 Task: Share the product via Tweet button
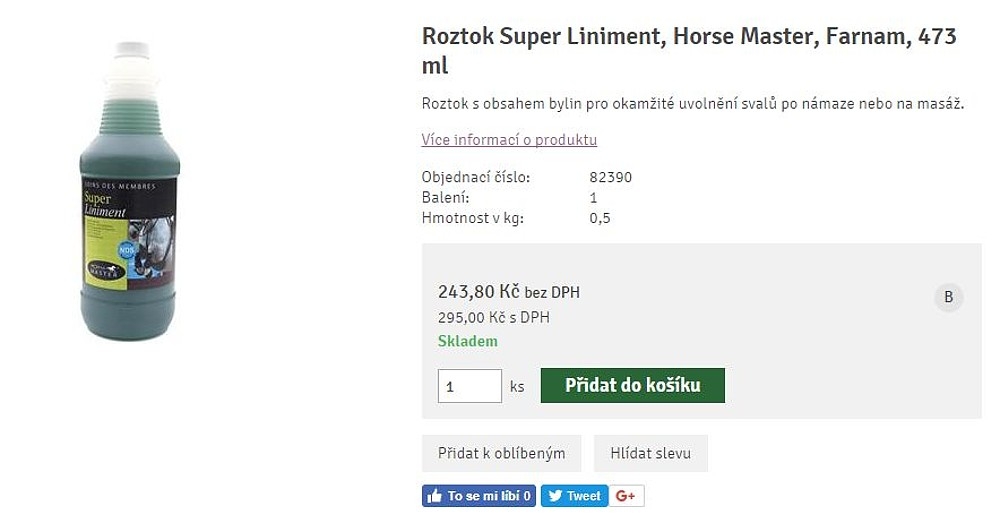click(x=575, y=496)
